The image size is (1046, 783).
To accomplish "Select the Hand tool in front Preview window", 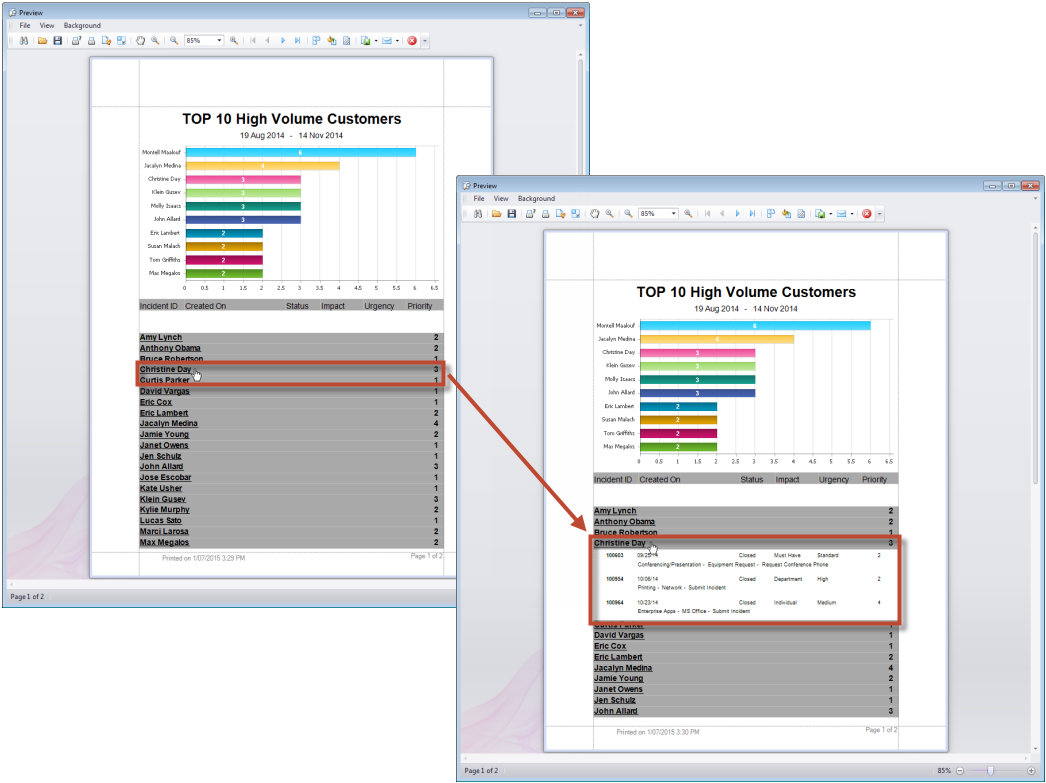I will 595,214.
